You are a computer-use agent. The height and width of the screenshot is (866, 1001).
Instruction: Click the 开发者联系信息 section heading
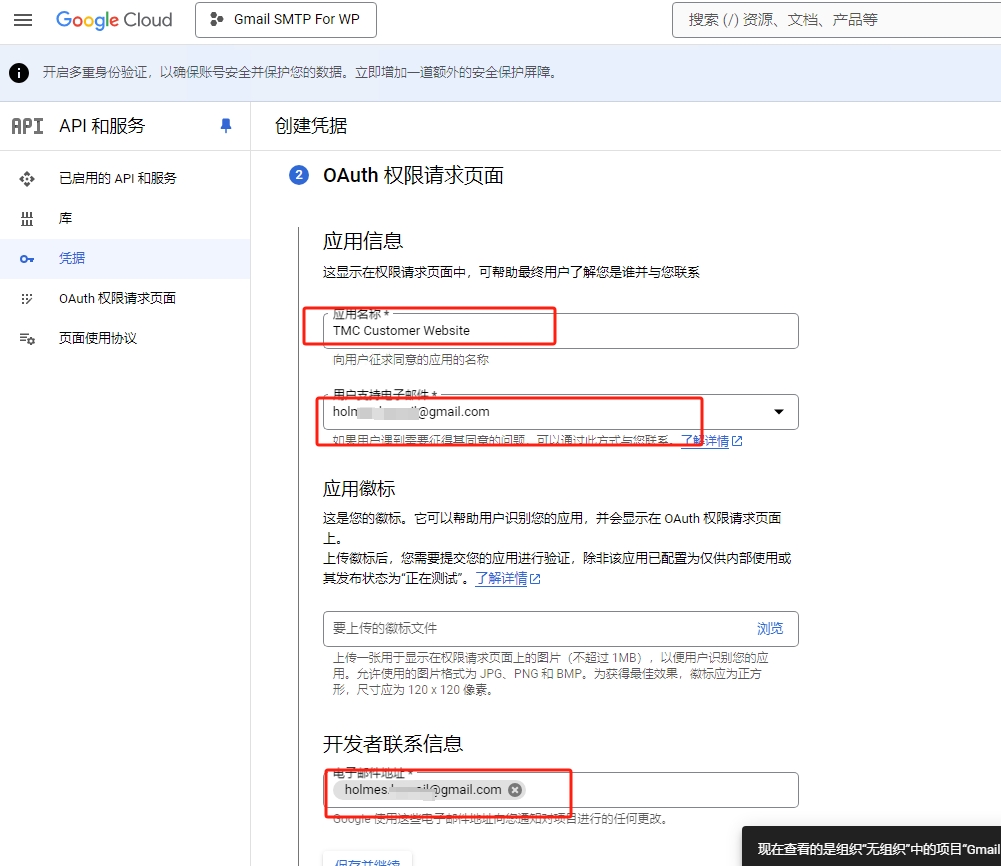pyautogui.click(x=393, y=744)
